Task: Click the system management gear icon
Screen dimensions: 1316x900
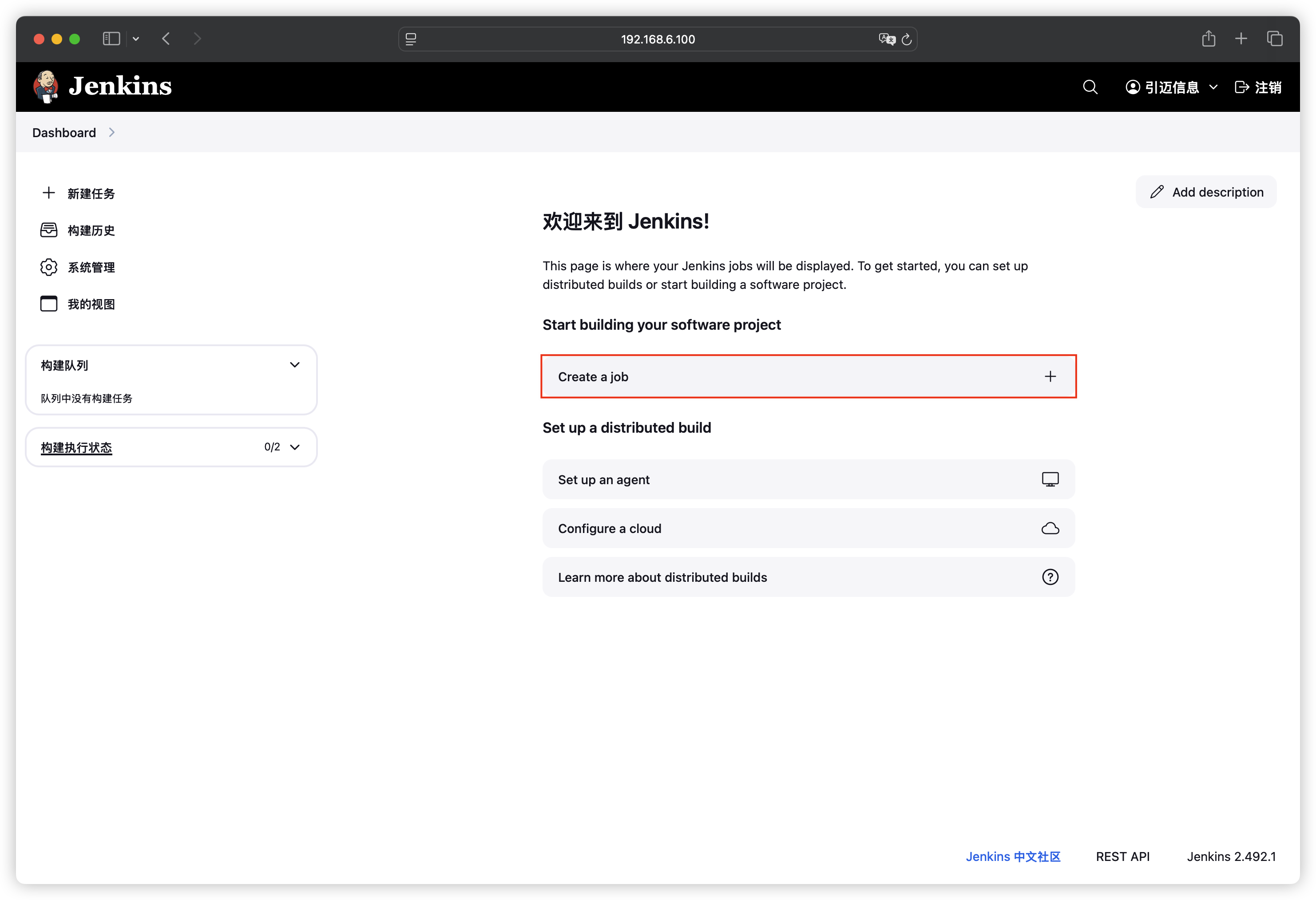Action: tap(49, 267)
